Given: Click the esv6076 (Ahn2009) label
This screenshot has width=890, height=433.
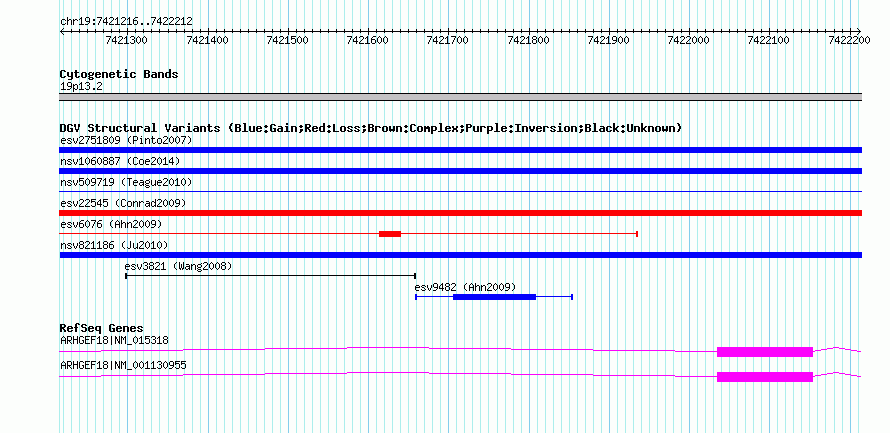Looking at the screenshot, I should click(111, 224).
